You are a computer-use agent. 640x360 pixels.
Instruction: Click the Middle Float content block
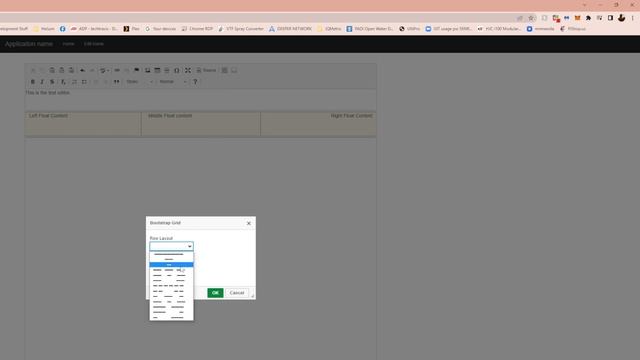[201, 124]
